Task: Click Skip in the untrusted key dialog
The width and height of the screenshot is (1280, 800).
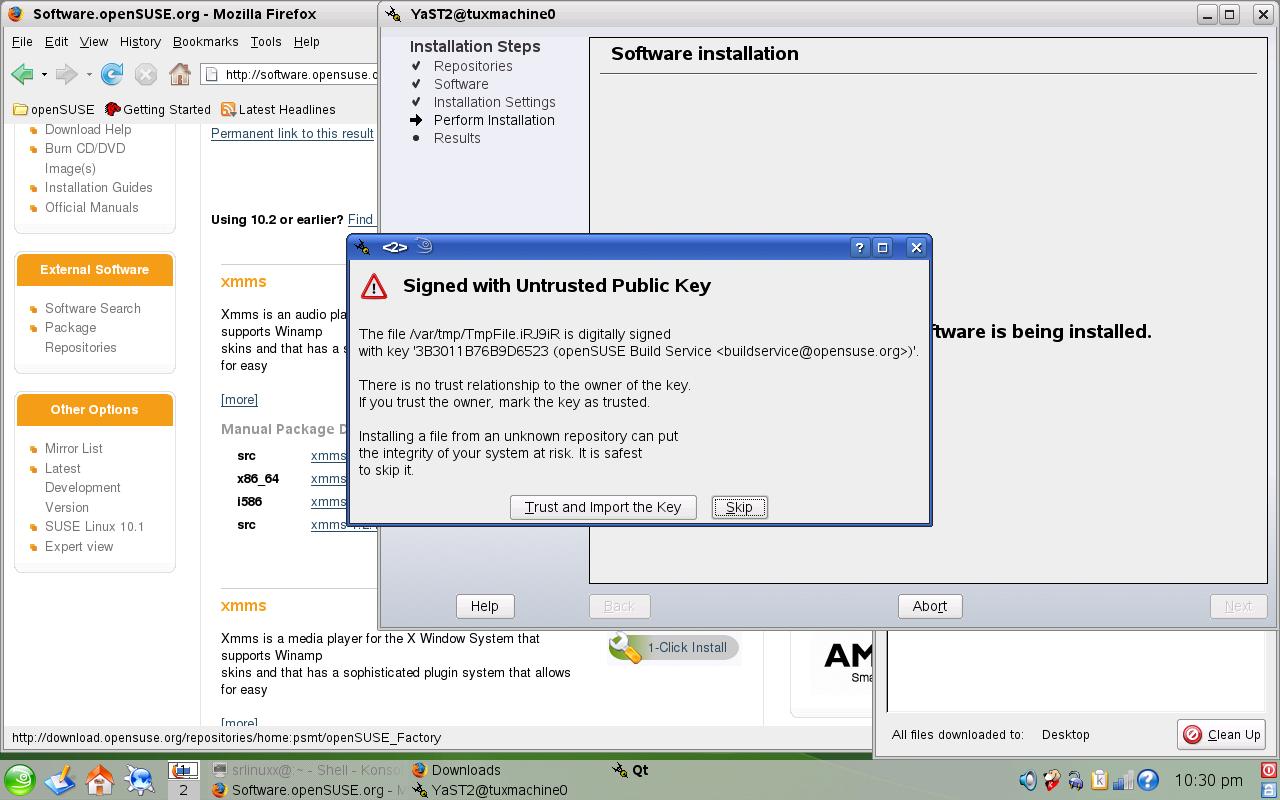Action: click(x=739, y=507)
